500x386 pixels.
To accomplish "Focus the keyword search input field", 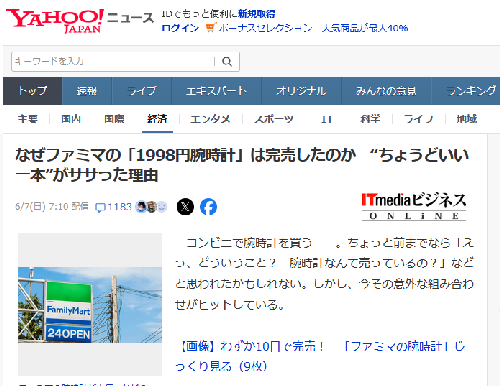I will tap(113, 61).
